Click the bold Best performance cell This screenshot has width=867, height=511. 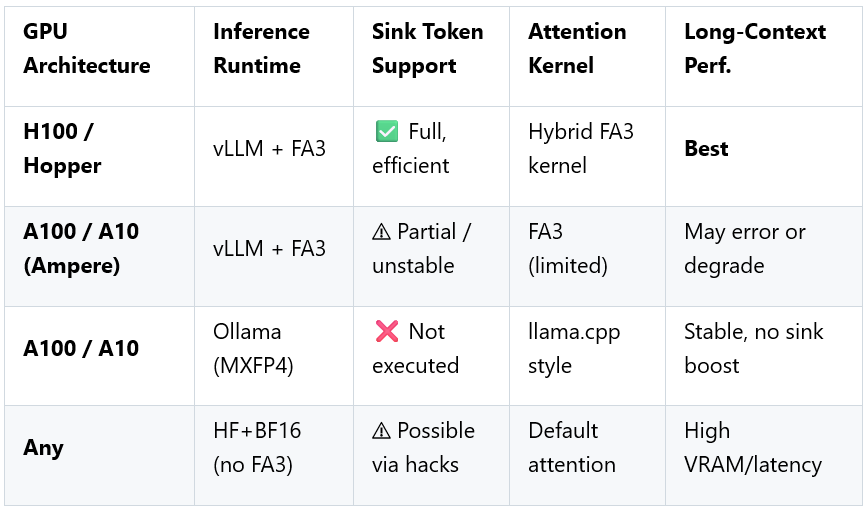(706, 148)
